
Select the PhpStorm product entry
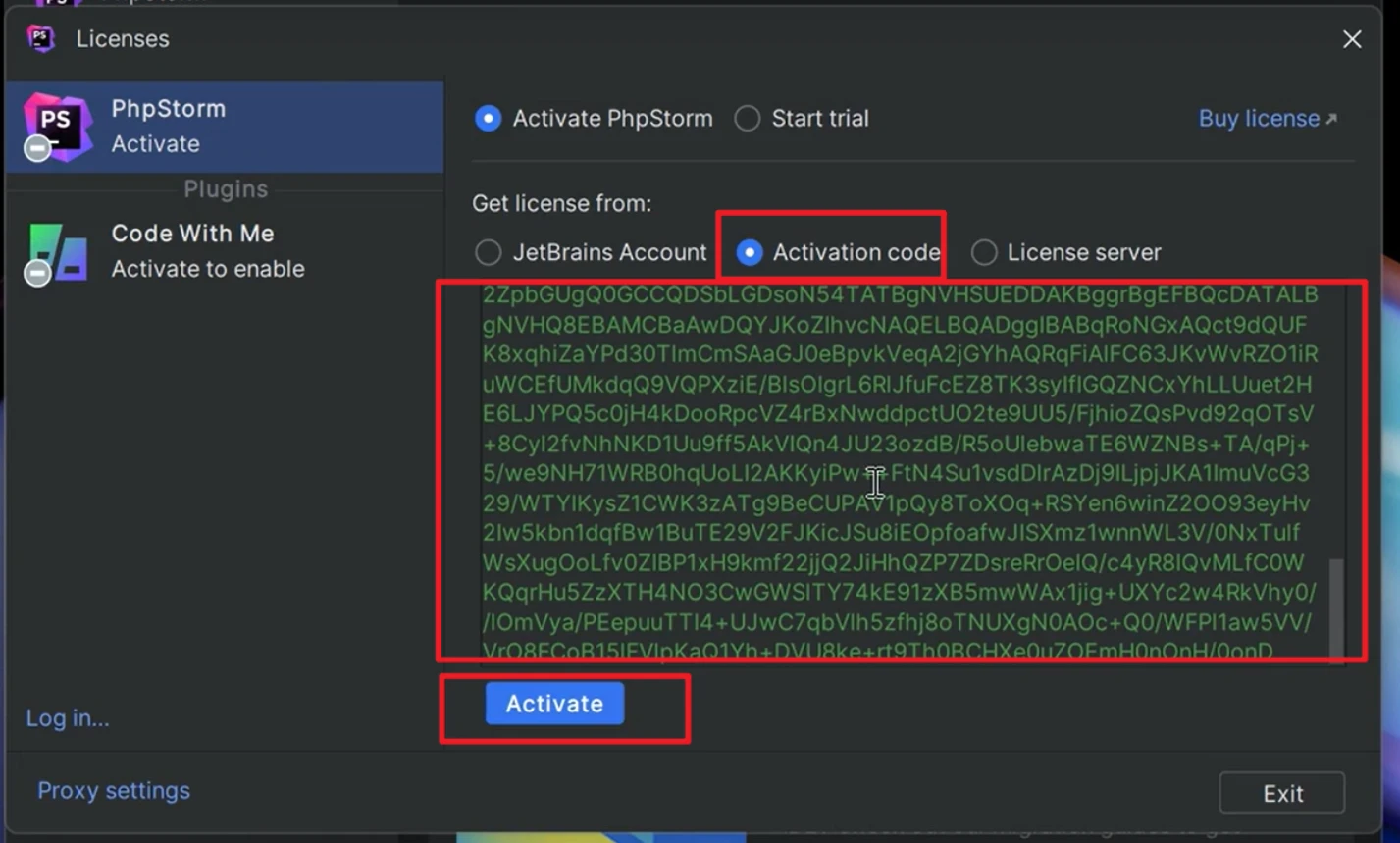click(x=225, y=127)
